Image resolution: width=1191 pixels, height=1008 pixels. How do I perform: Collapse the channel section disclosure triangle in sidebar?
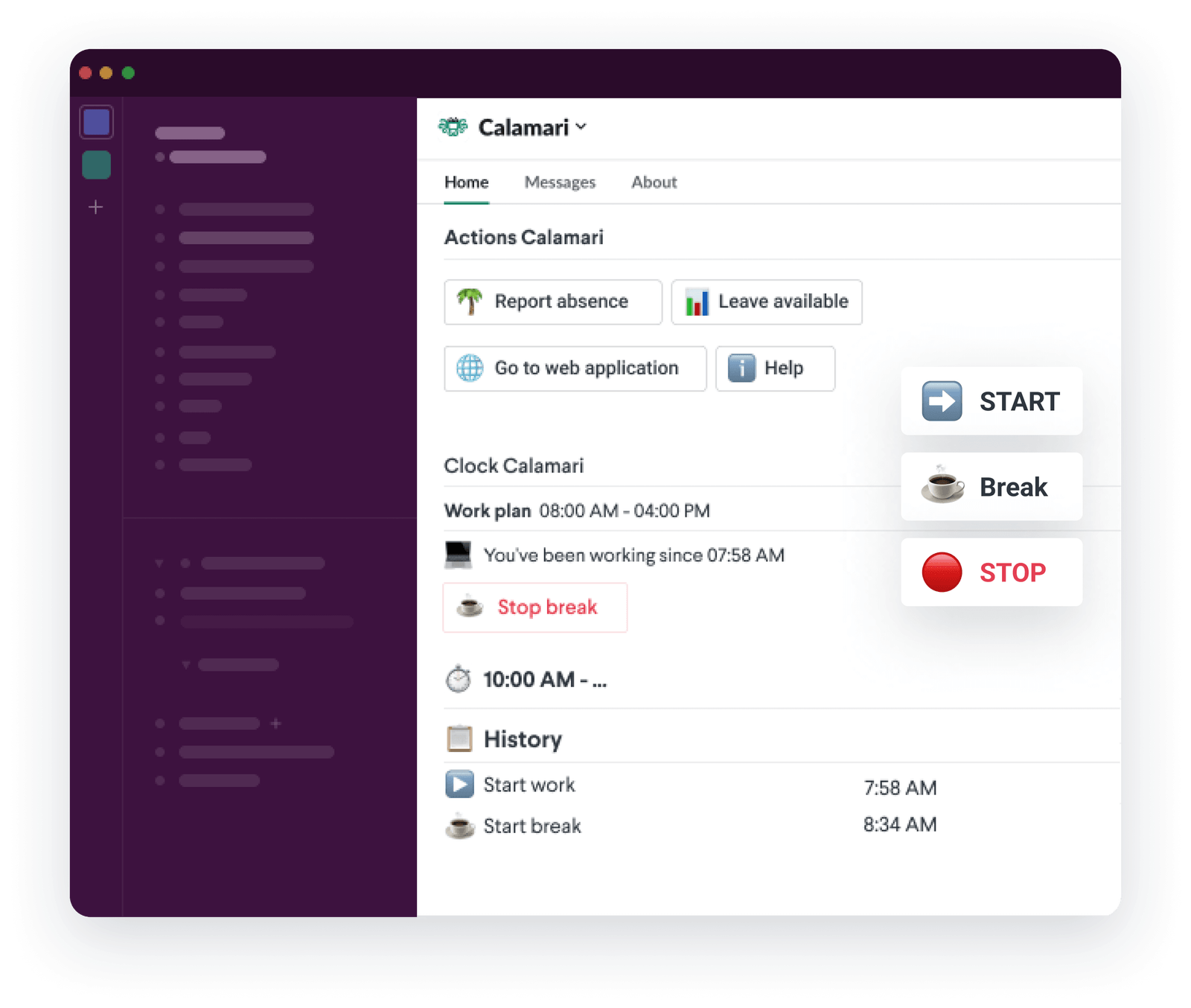coord(159,564)
